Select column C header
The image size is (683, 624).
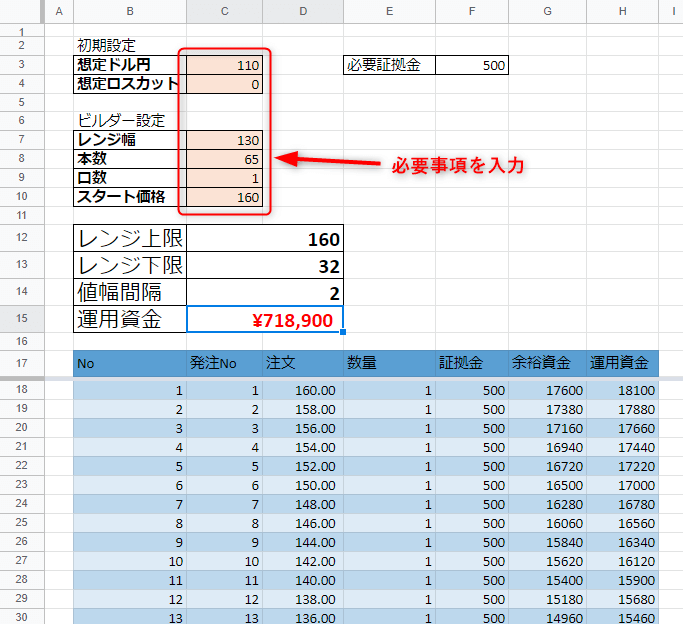point(224,11)
